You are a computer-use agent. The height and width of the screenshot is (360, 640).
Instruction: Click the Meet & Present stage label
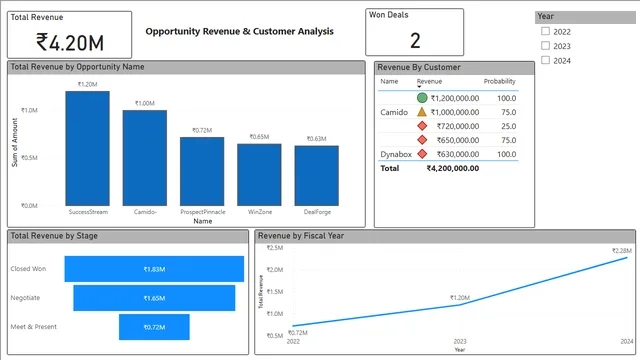[x=33, y=327]
